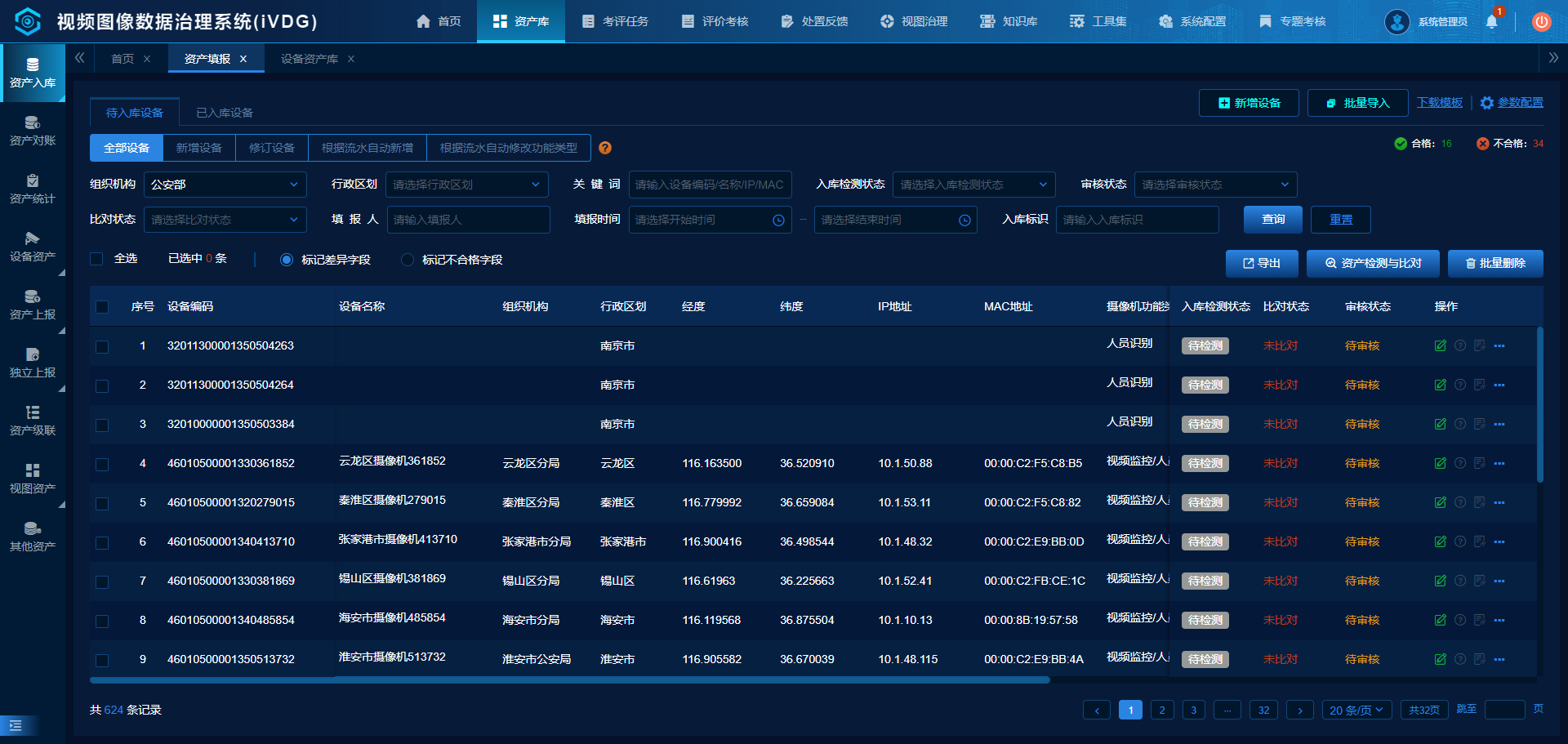Close the 资产填报 page tab
Image resolution: width=1568 pixels, height=744 pixels.
pyautogui.click(x=243, y=59)
